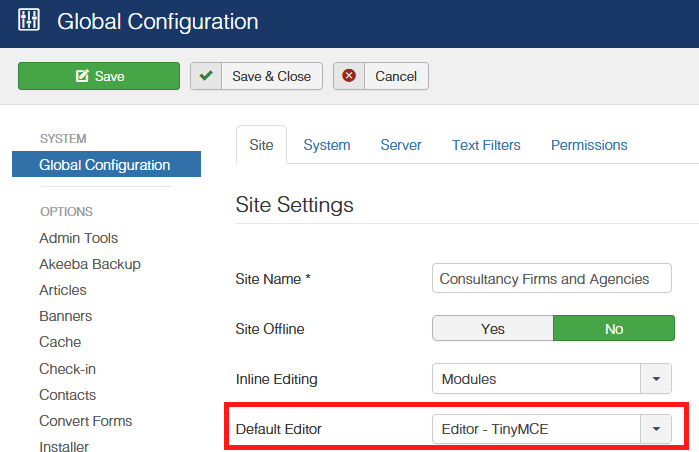Switch to the System tab

[x=327, y=145]
